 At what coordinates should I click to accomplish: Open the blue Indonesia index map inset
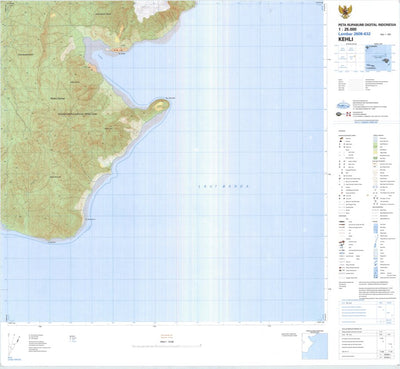pos(379,58)
